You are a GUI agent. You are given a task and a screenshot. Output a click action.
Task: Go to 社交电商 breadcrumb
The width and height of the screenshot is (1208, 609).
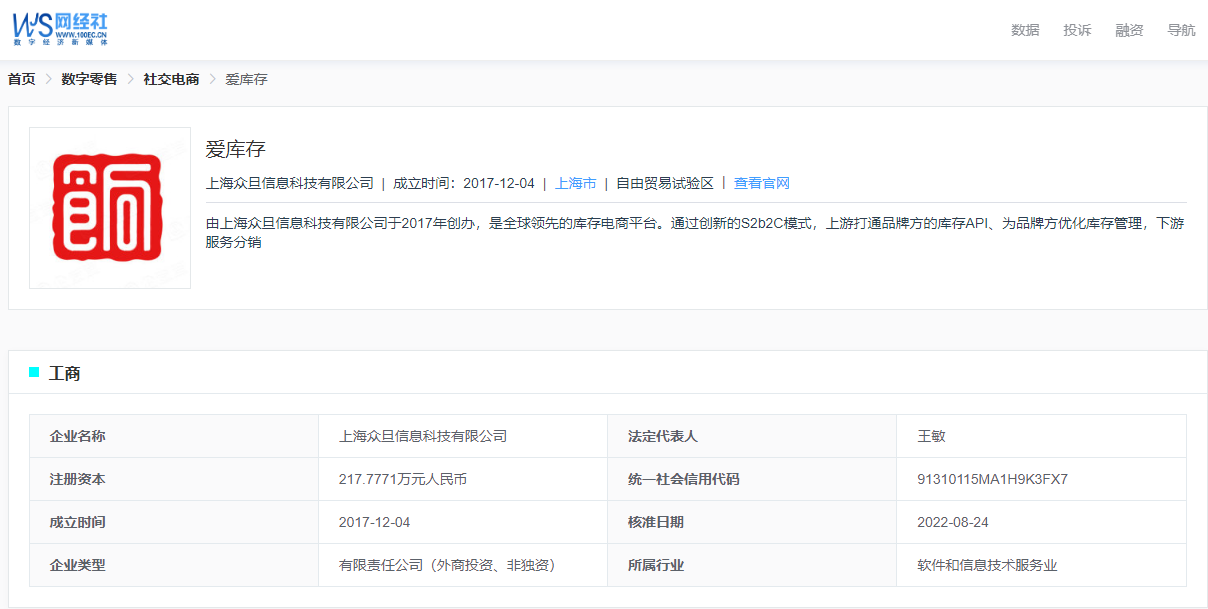coord(171,79)
